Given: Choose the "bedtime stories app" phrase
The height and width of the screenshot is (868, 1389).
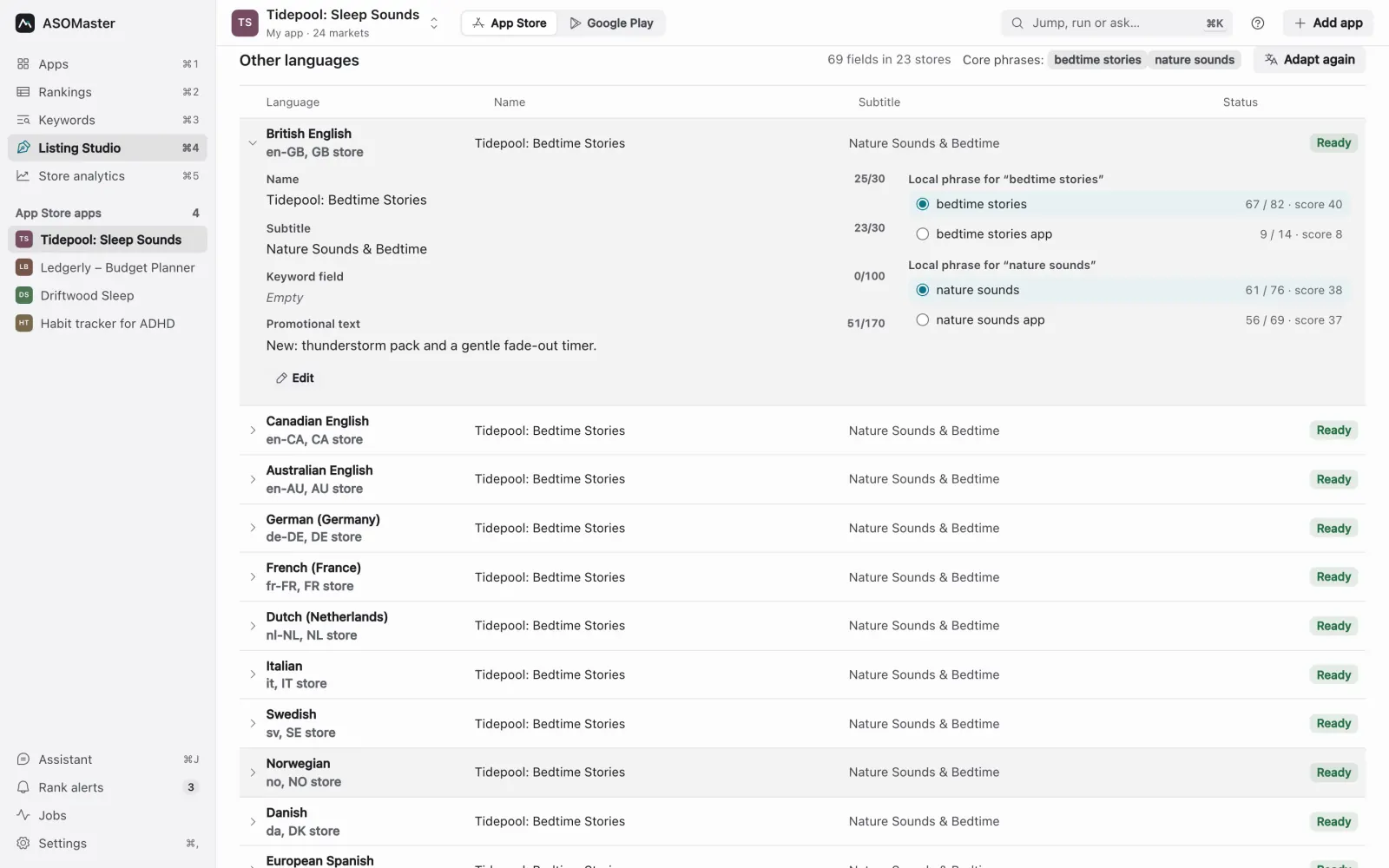Looking at the screenshot, I should point(923,234).
